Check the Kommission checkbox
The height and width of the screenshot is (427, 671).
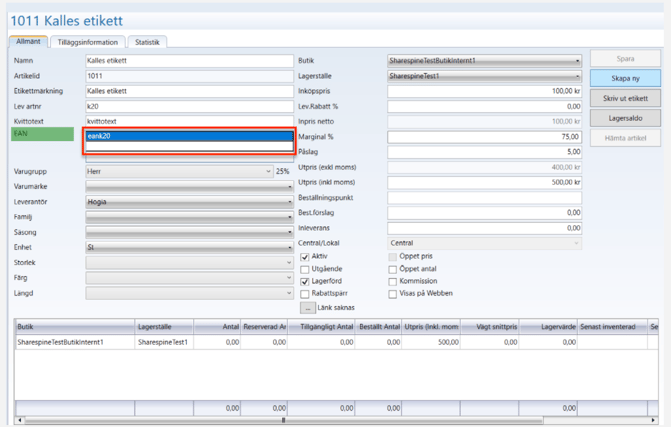(392, 282)
